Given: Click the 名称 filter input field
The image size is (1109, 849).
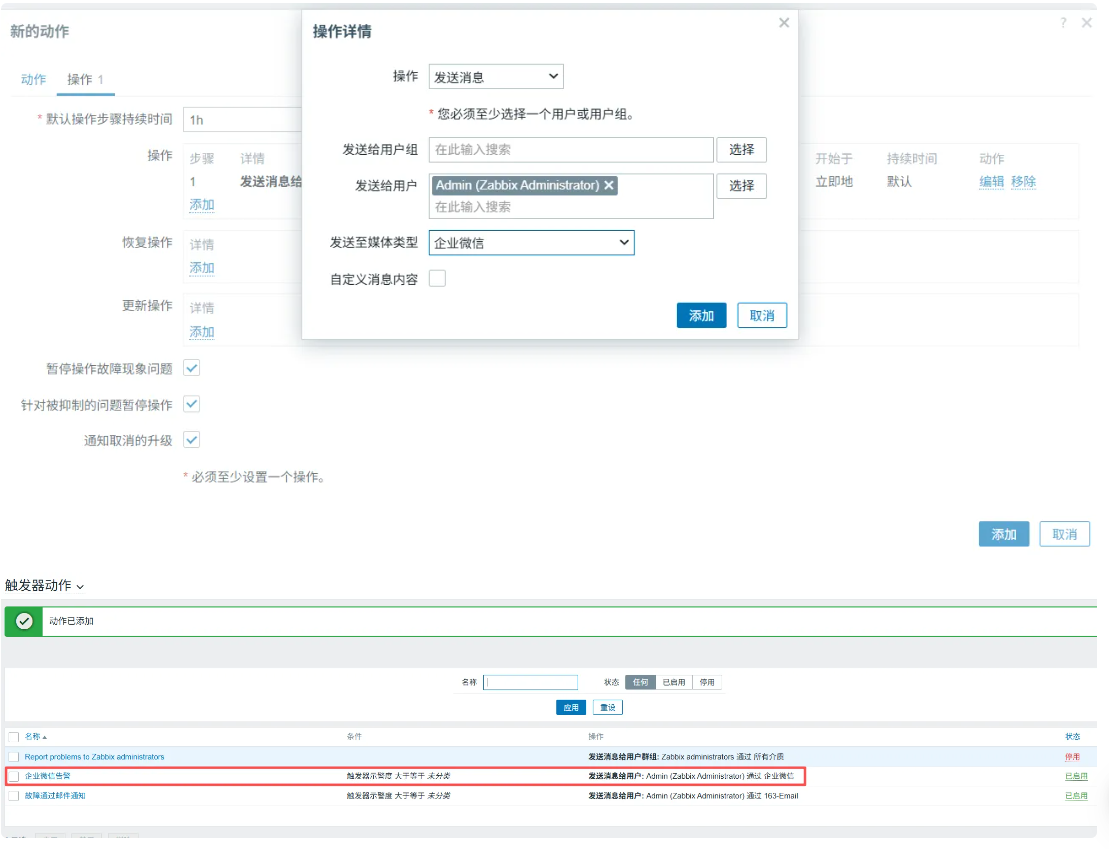Looking at the screenshot, I should pyautogui.click(x=531, y=682).
